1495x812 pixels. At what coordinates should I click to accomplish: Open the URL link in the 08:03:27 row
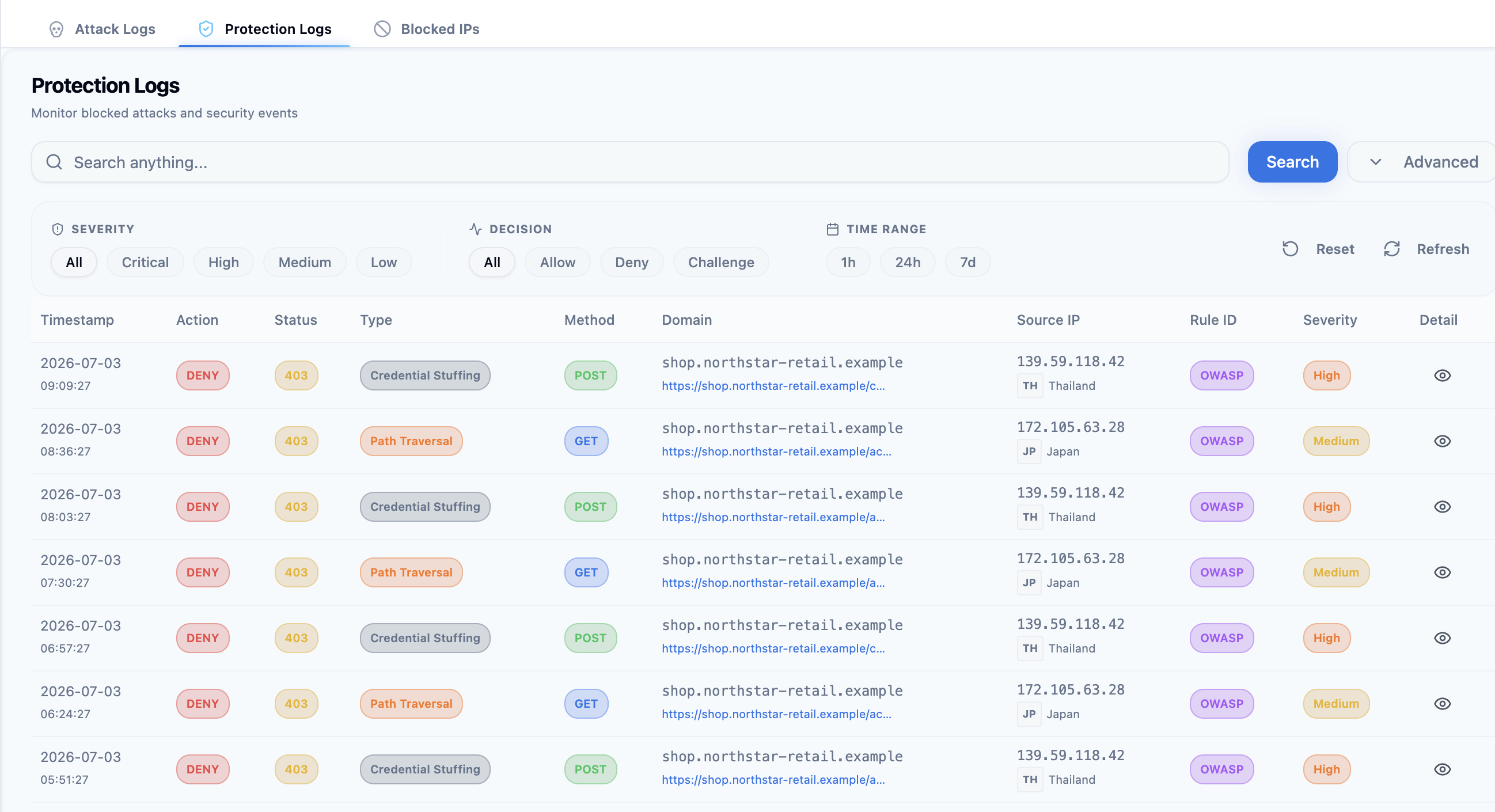tap(773, 517)
